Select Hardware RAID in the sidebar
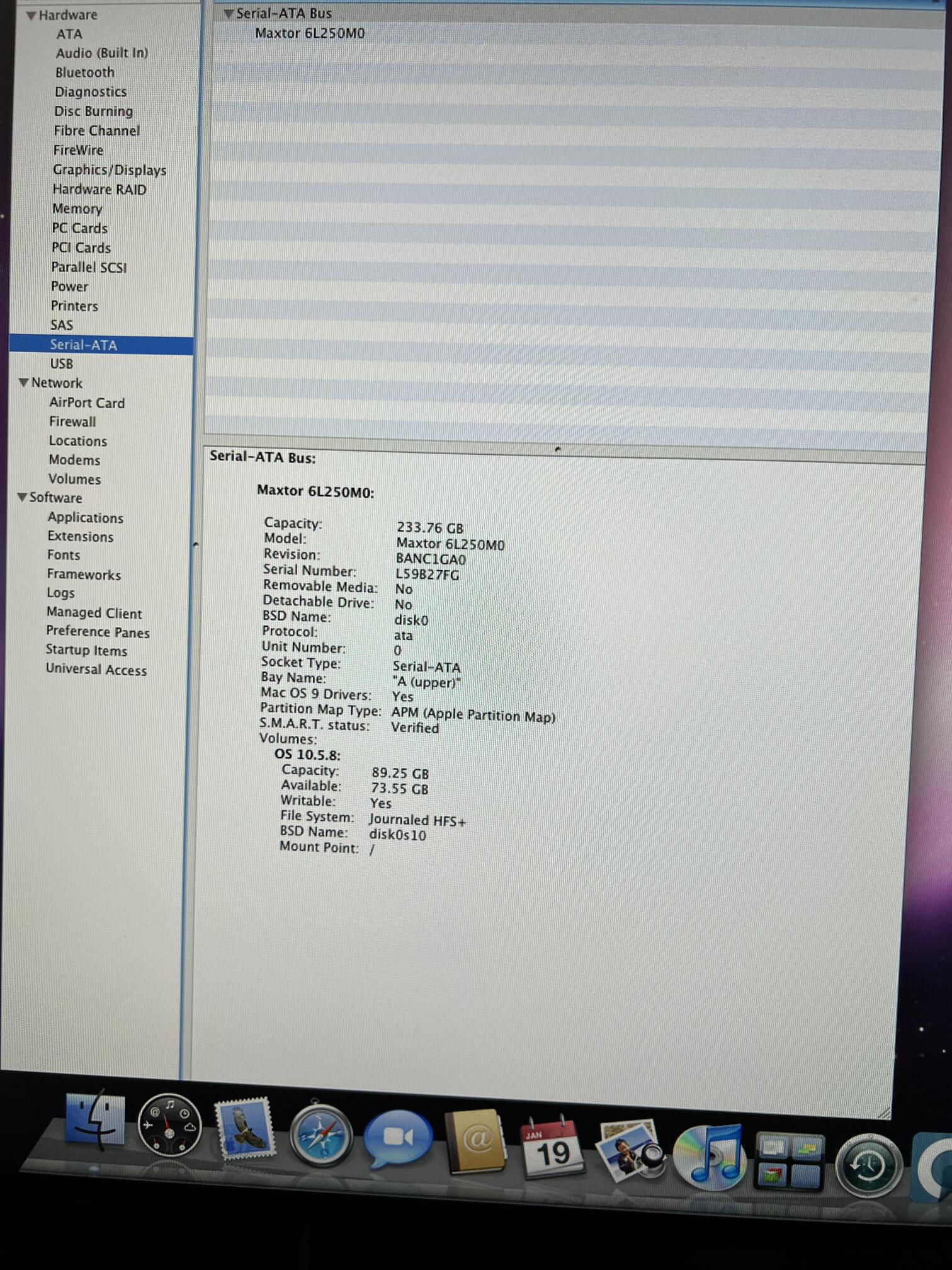Screen dimensions: 952x1270 tap(99, 189)
